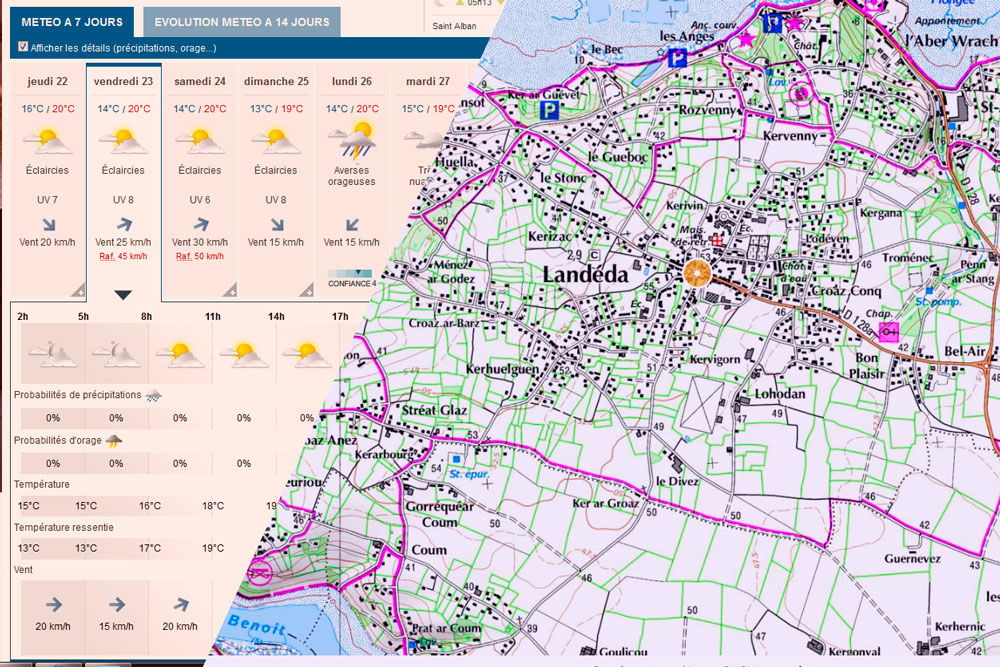Screen dimensions: 1000x667
Task: Click lundi 26 wind direction arrow
Action: point(352,224)
